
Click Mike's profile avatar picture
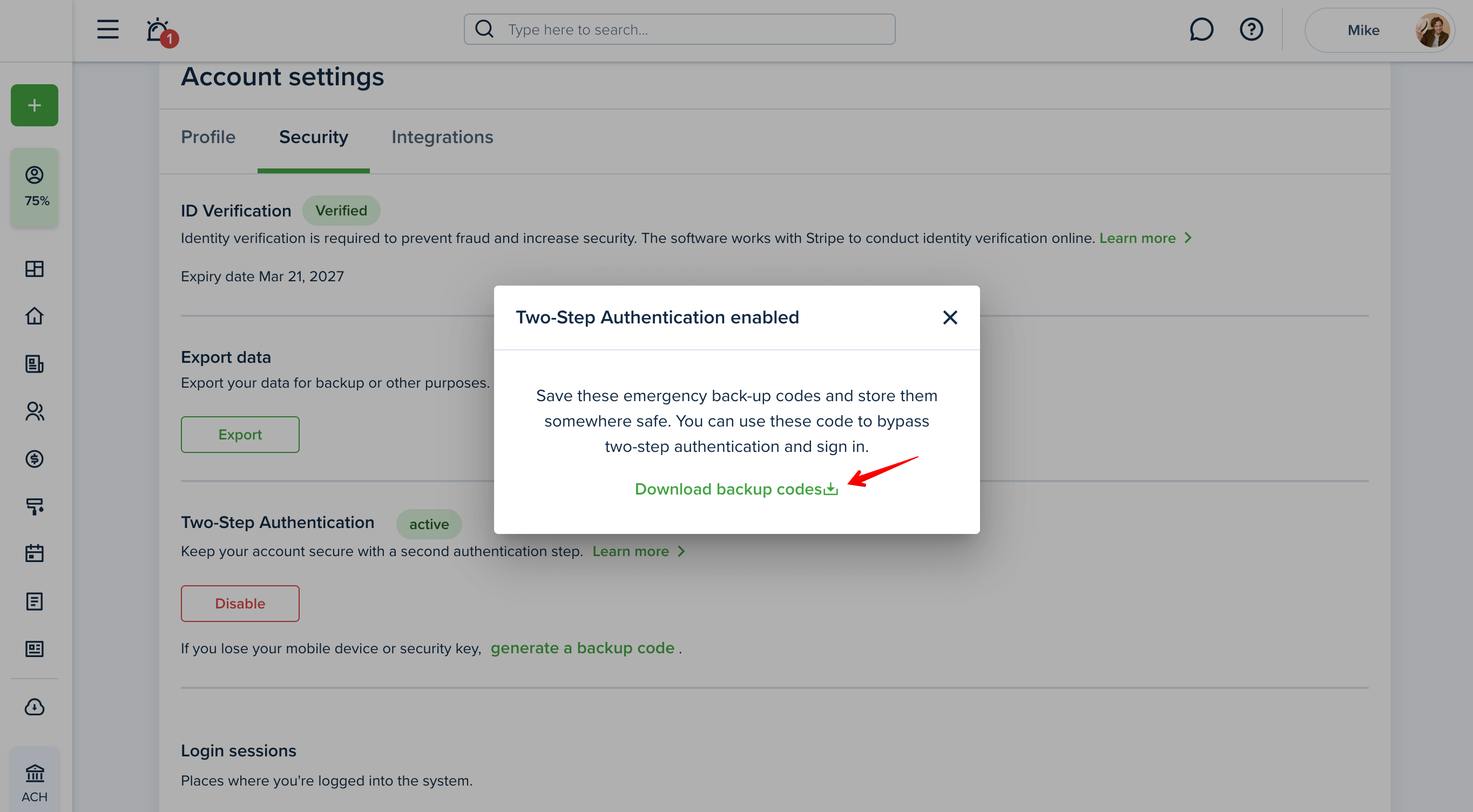[x=1432, y=30]
